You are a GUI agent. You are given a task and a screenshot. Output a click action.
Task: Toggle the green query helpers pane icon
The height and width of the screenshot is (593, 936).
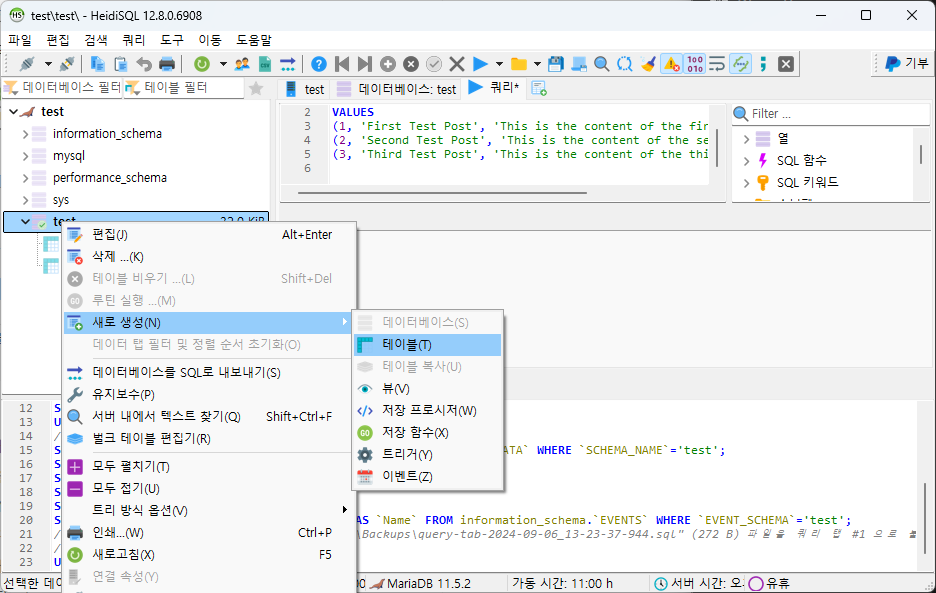pyautogui.click(x=740, y=64)
